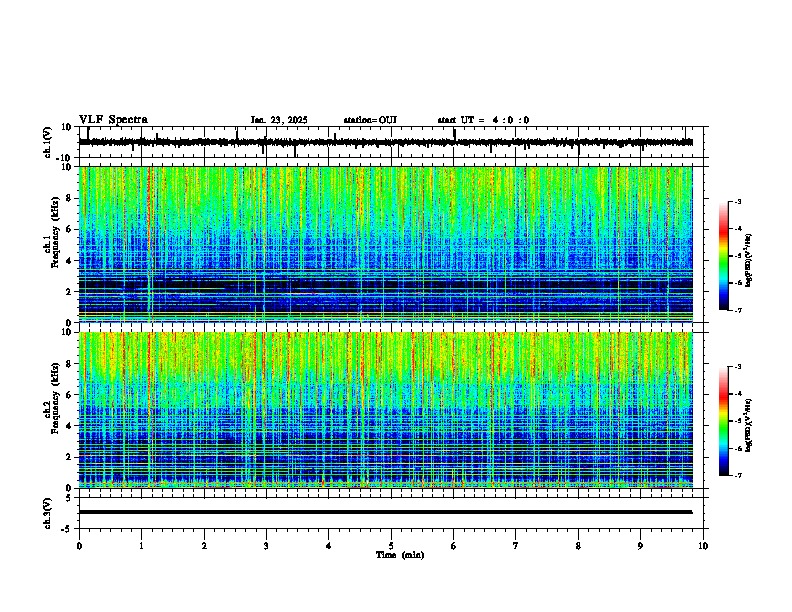Click the "9" time axis tick label
The height and width of the screenshot is (612, 792).
click(640, 546)
